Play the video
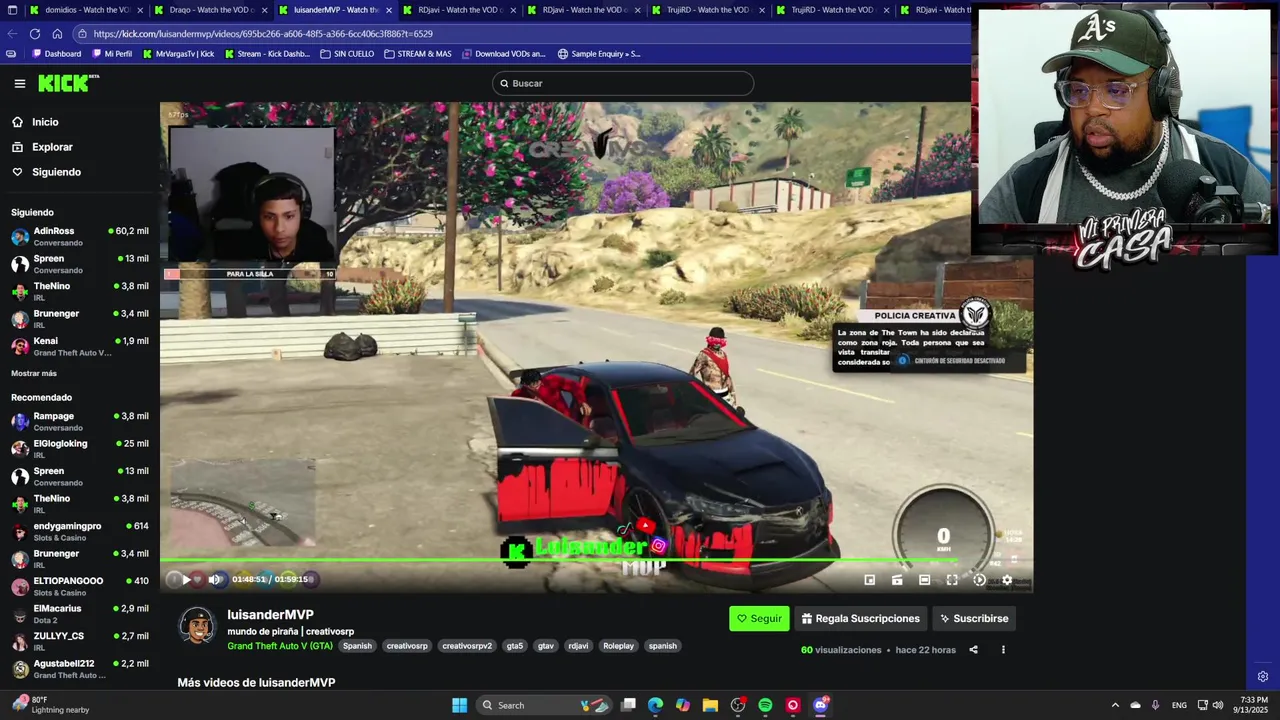Screen dimensions: 1280x720 click(186, 579)
